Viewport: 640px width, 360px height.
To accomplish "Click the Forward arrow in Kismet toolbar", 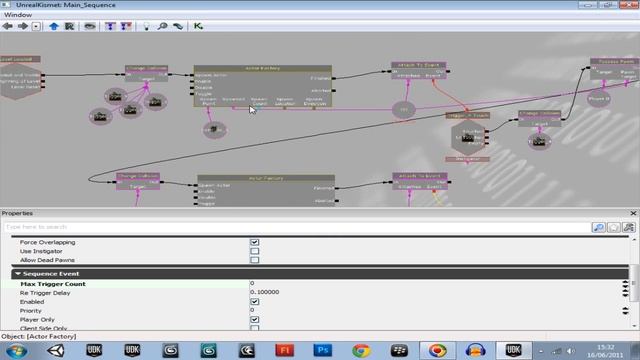I will point(22,26).
